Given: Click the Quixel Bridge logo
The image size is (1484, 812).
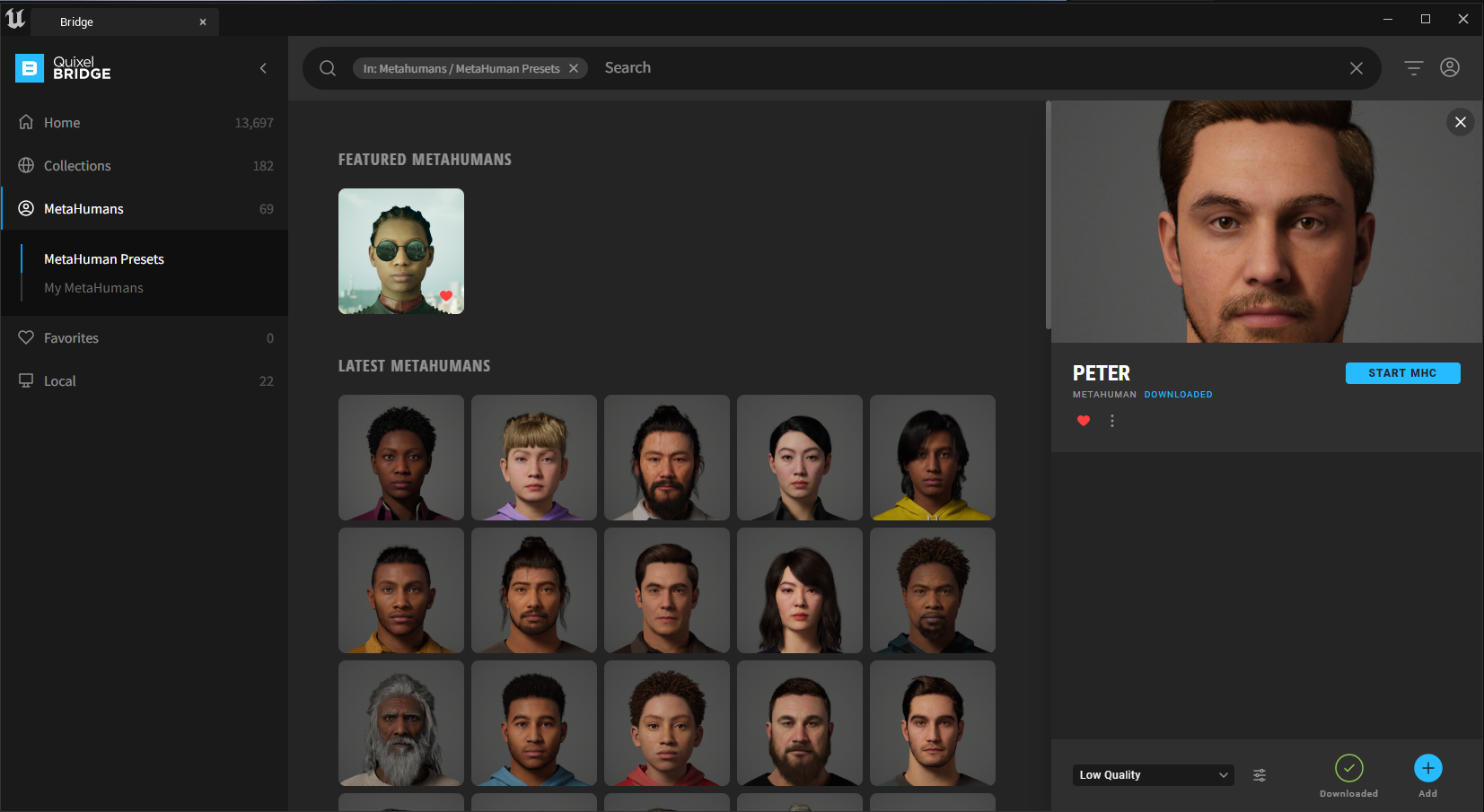Looking at the screenshot, I should pyautogui.click(x=63, y=68).
